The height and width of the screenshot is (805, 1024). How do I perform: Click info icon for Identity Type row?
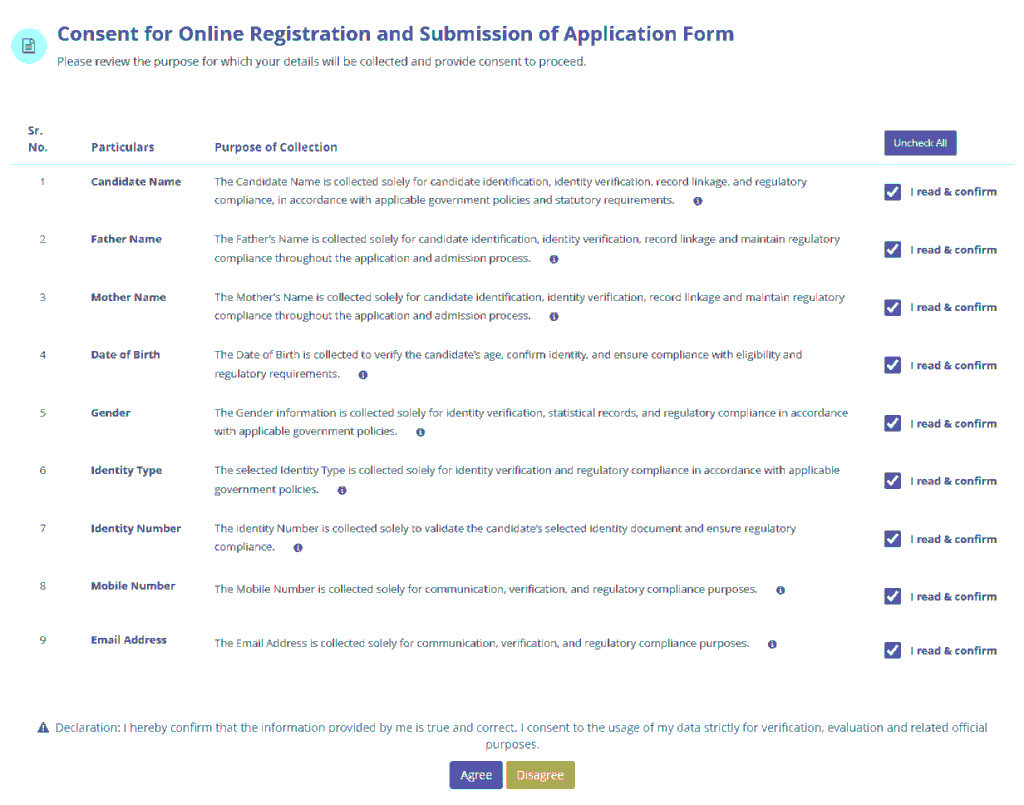coord(342,491)
